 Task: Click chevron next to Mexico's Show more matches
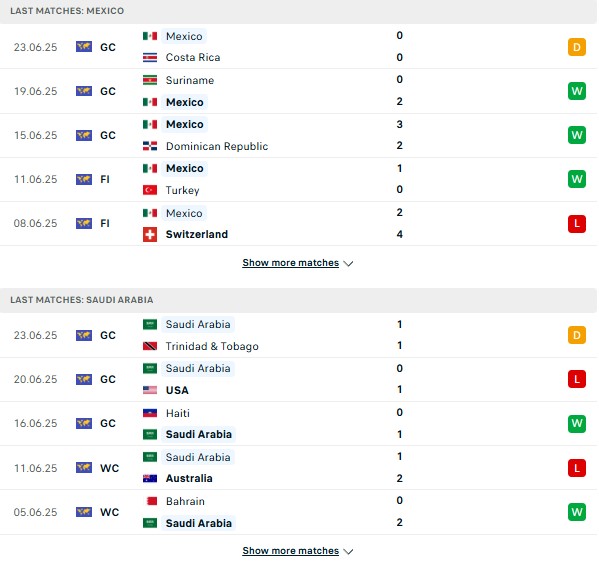348,264
